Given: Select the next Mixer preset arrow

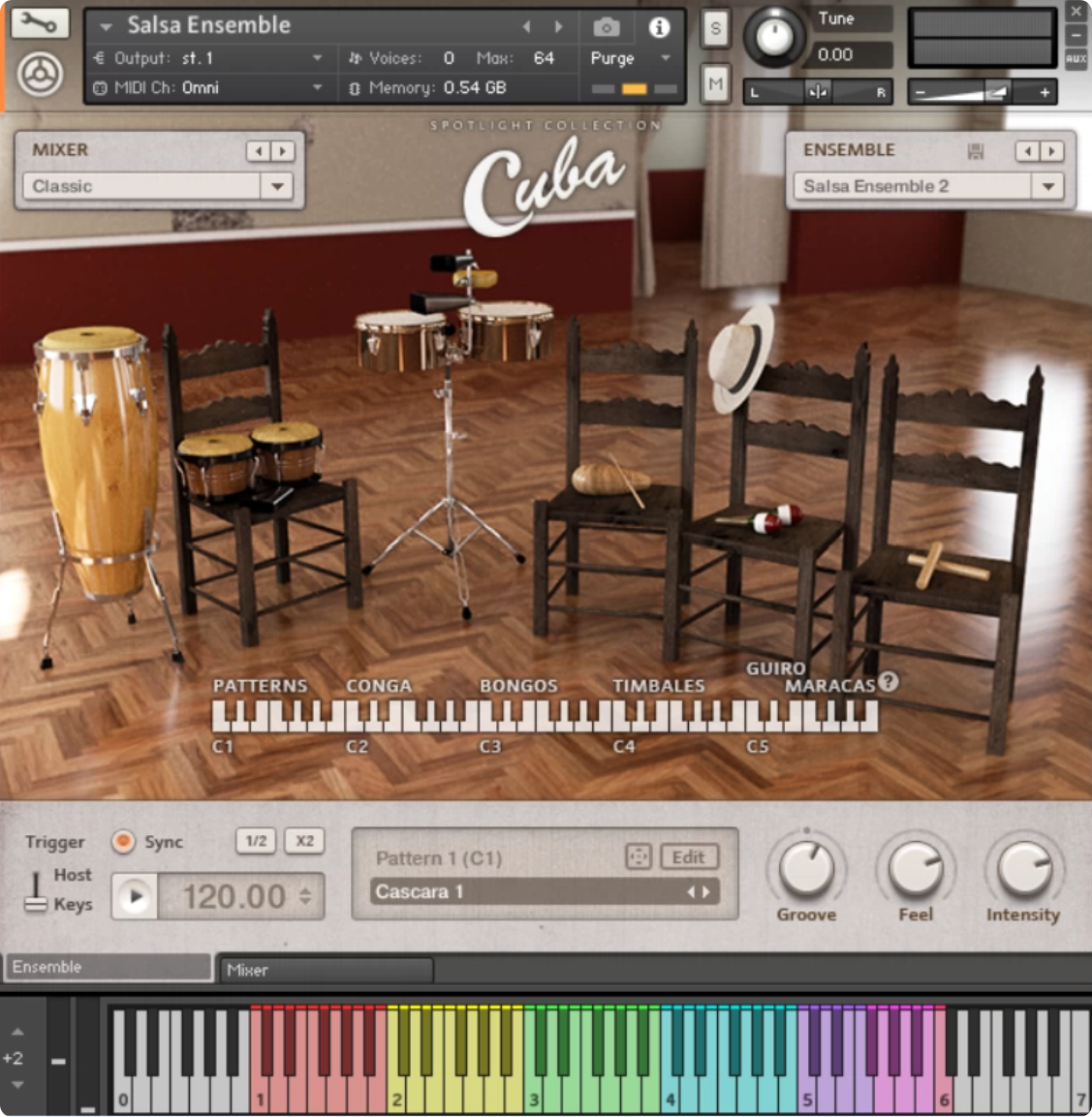Looking at the screenshot, I should 283,151.
